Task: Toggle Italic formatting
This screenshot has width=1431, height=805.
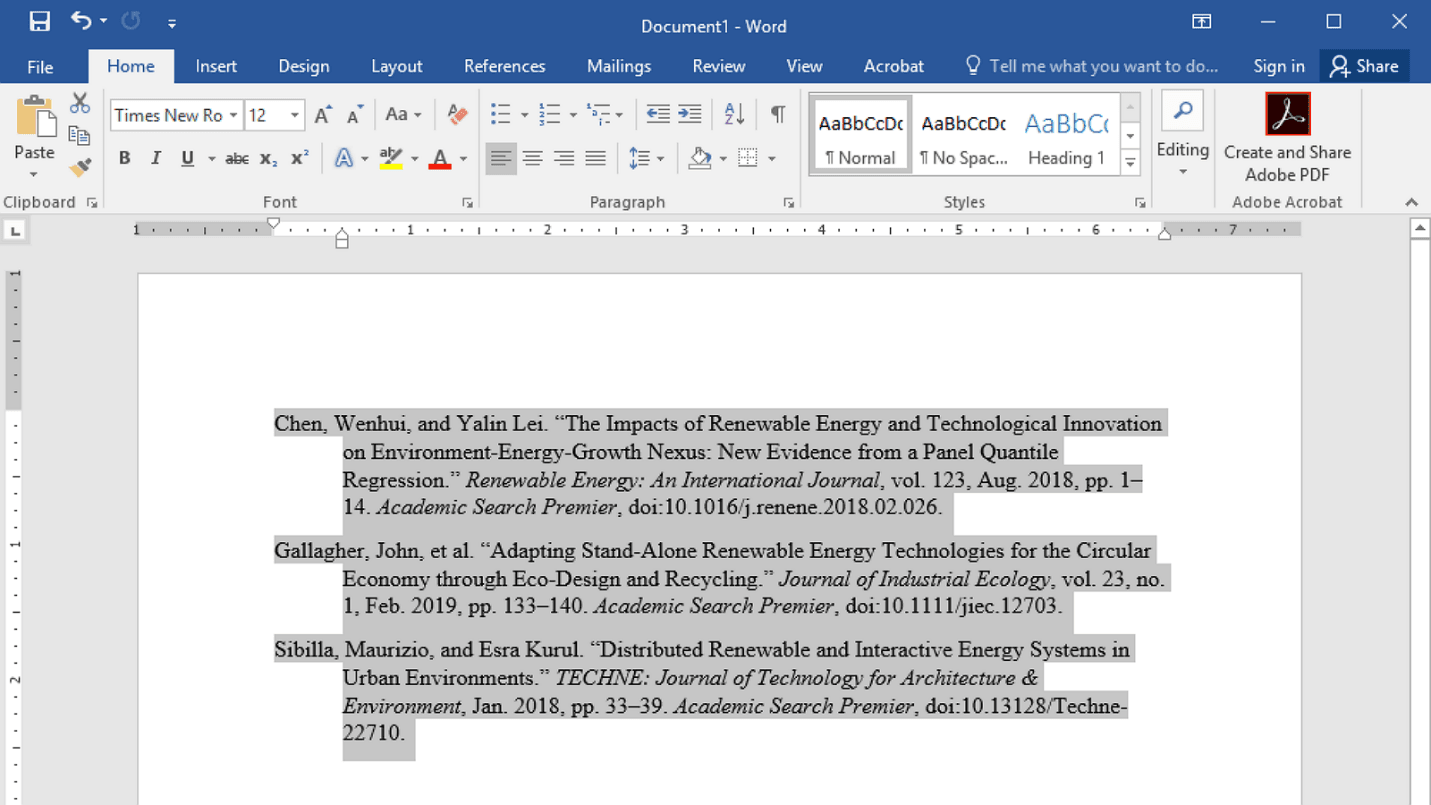Action: 155,159
